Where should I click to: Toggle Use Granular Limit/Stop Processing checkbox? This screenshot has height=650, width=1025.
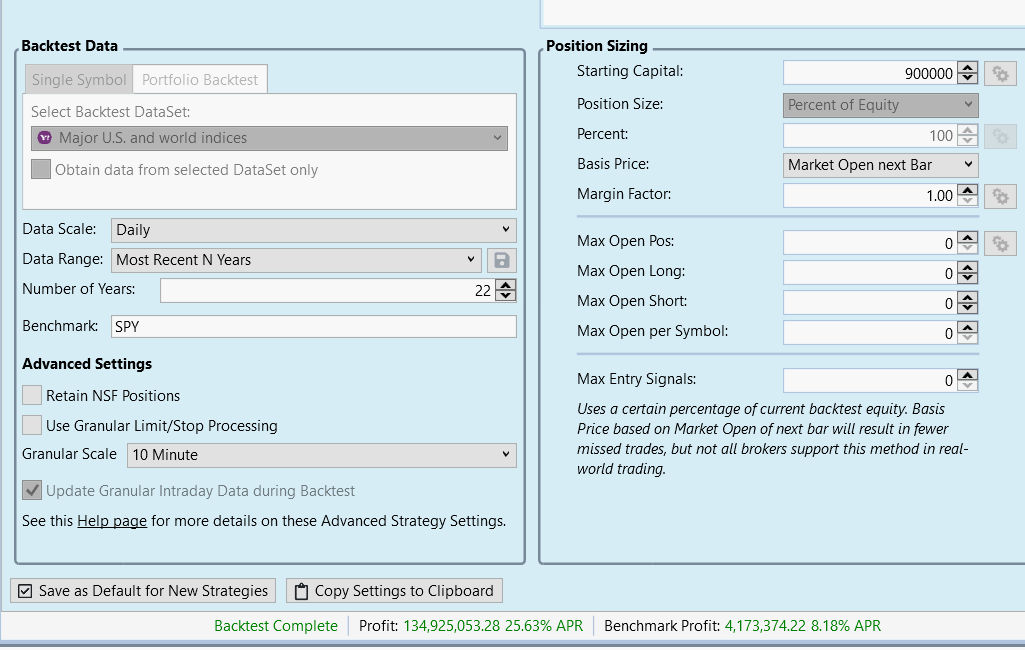(32, 426)
